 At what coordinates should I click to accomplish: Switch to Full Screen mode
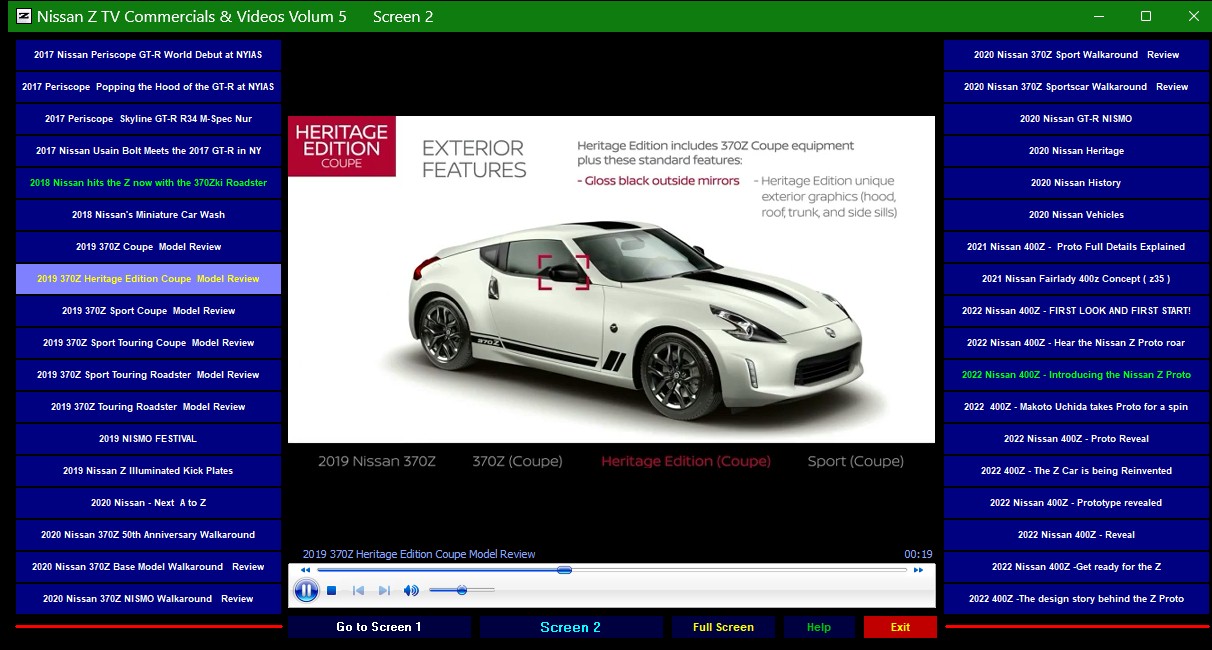coord(723,627)
